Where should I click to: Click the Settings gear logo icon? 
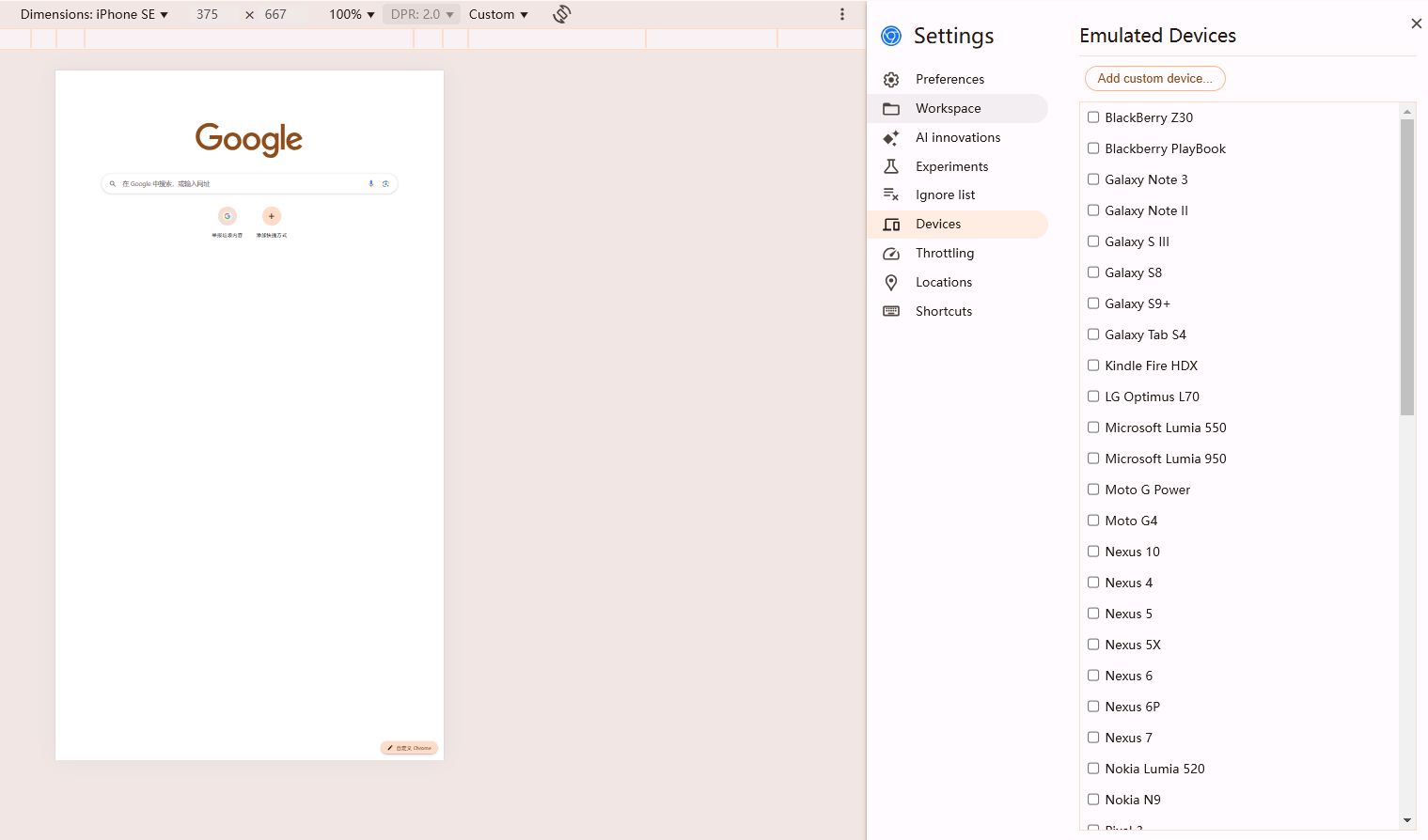891,36
